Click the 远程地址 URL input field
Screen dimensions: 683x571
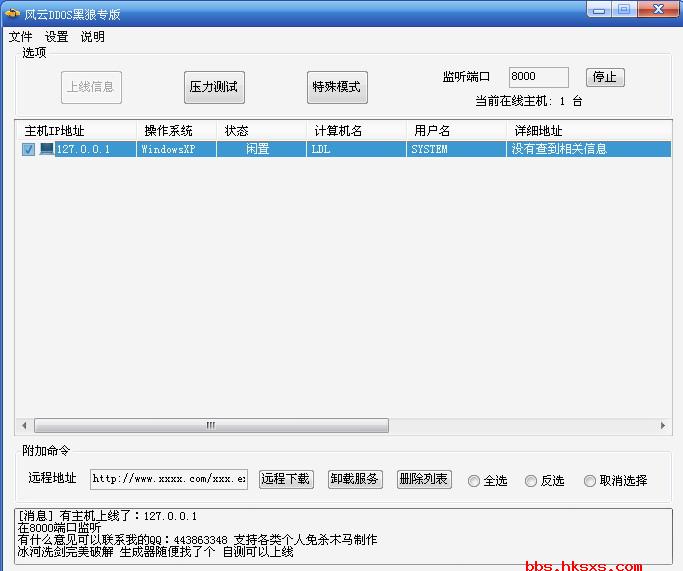(169, 479)
